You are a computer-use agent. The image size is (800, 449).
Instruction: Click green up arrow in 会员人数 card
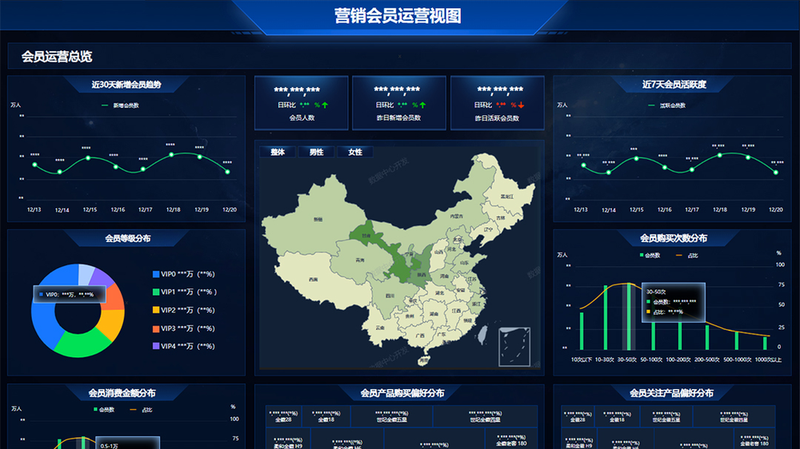325,105
